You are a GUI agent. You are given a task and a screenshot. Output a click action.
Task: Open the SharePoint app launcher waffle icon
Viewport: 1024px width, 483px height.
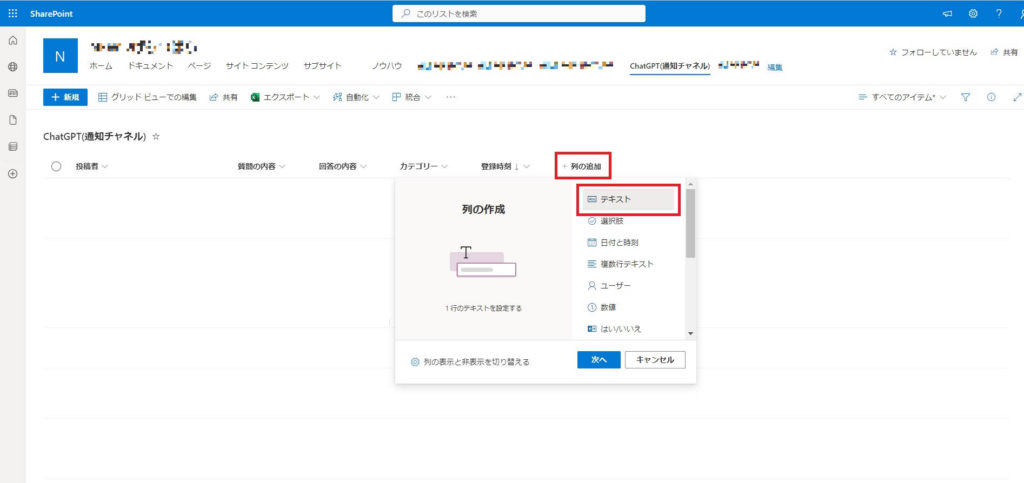coord(12,13)
